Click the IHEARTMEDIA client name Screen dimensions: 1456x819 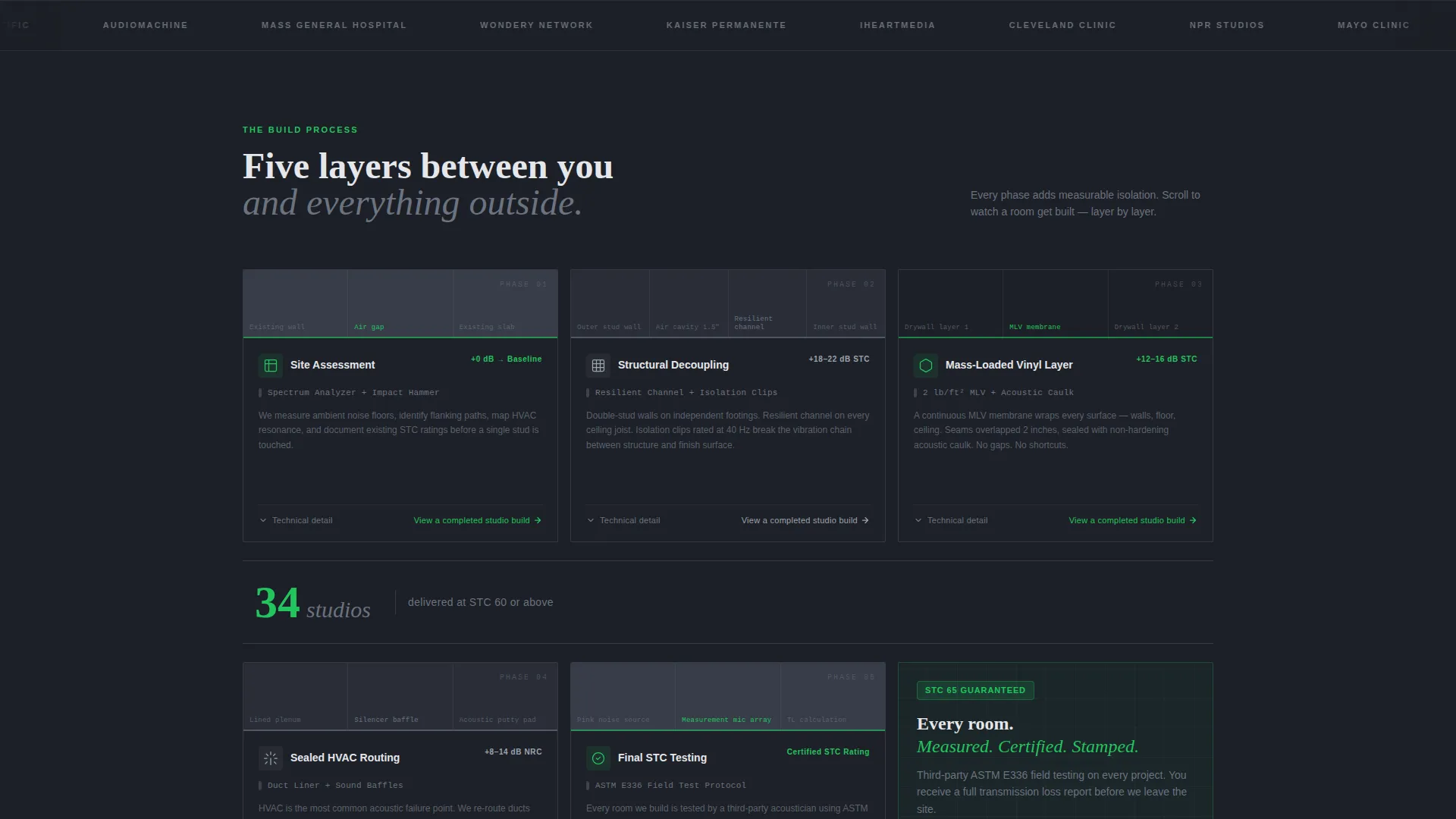[897, 25]
